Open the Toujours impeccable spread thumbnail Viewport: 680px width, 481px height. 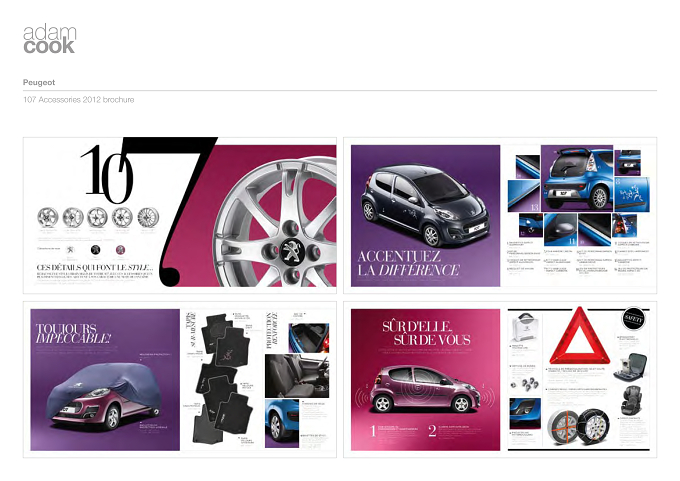click(x=180, y=380)
